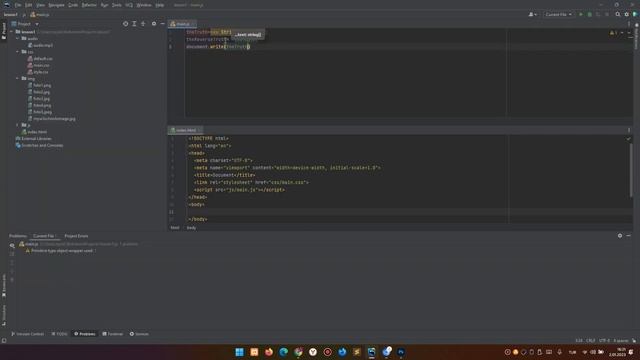
Task: Toggle the Problems tool window button
Action: click(84, 334)
